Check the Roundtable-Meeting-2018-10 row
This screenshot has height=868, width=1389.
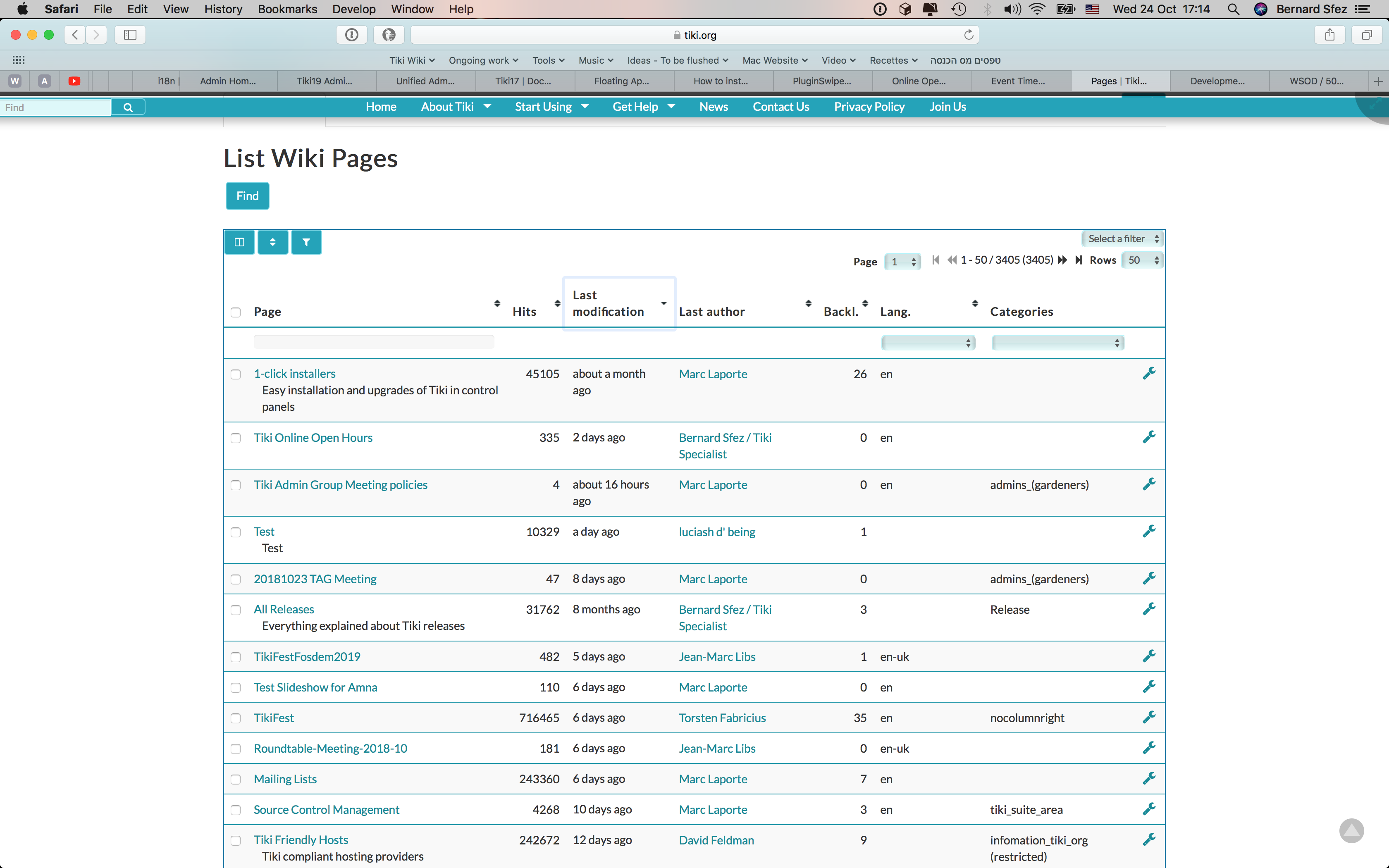(x=235, y=749)
